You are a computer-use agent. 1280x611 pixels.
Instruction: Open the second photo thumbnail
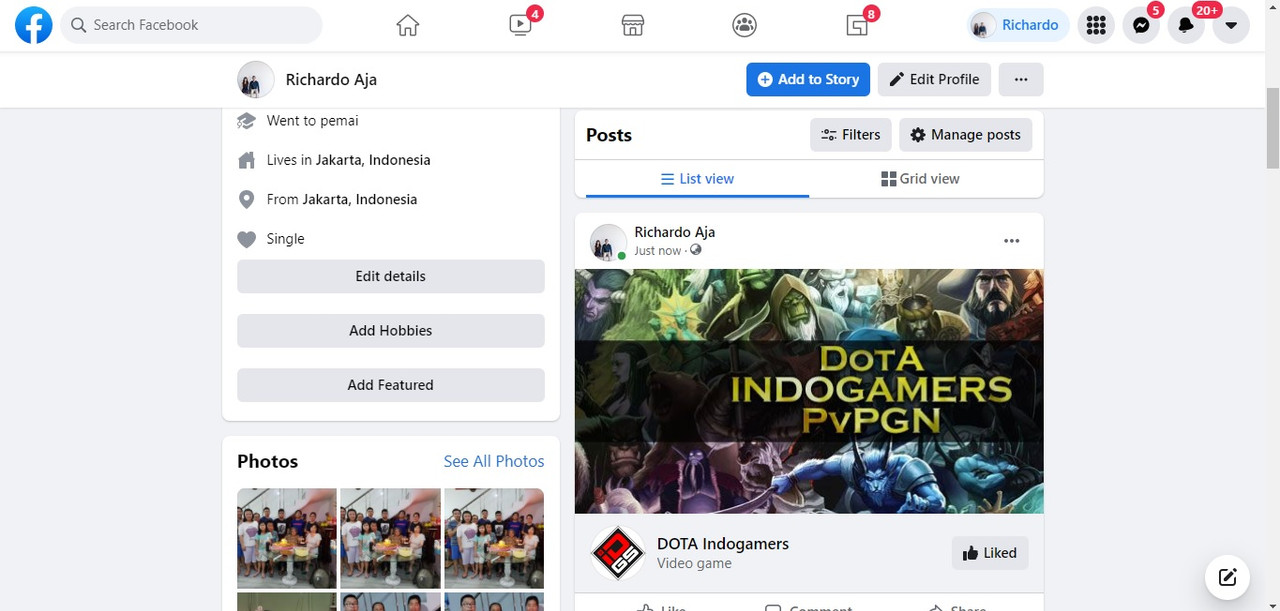(391, 538)
